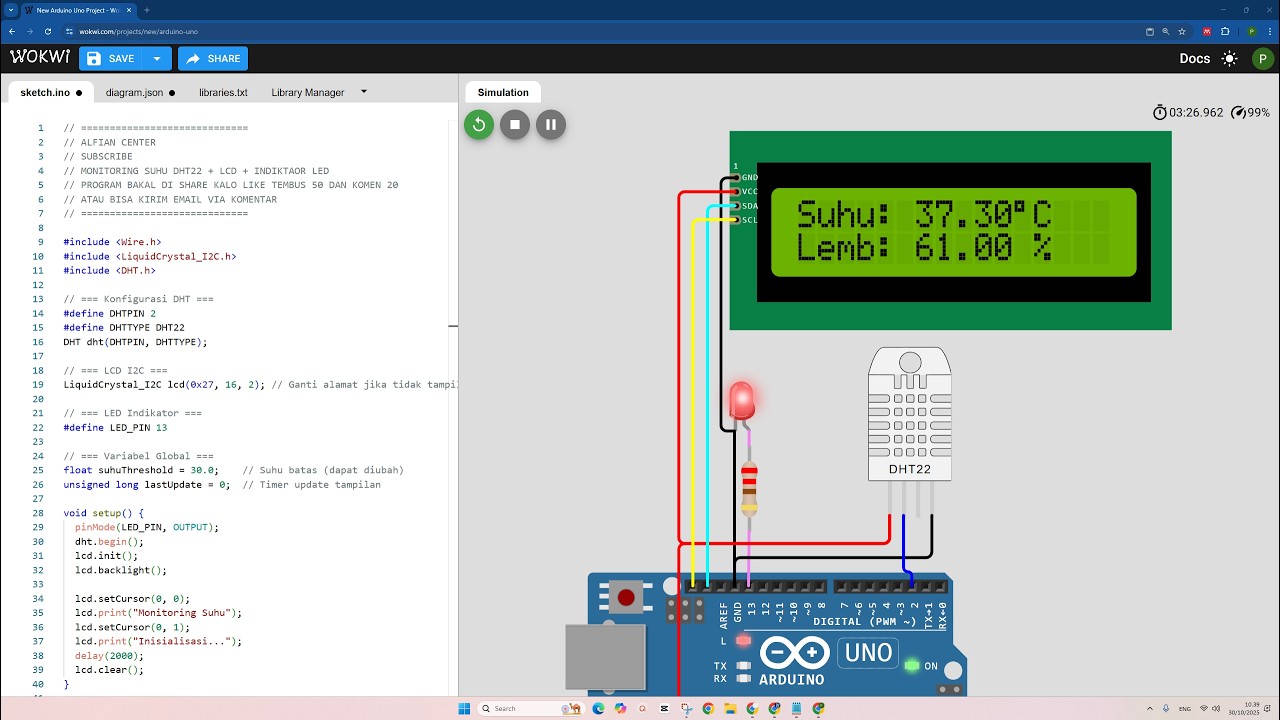Click line "void setup() {"

pos(104,513)
